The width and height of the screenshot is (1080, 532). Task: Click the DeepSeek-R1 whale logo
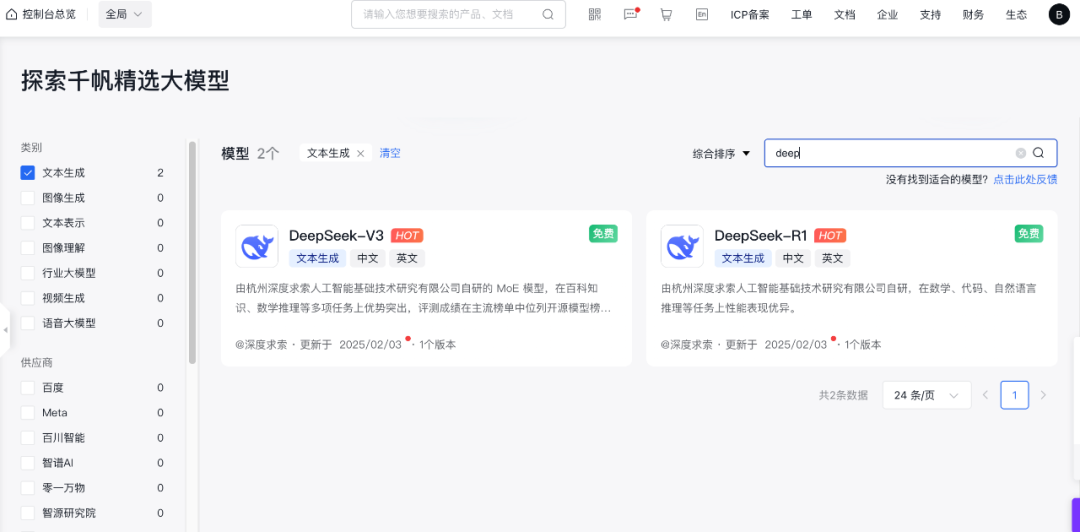tap(683, 246)
